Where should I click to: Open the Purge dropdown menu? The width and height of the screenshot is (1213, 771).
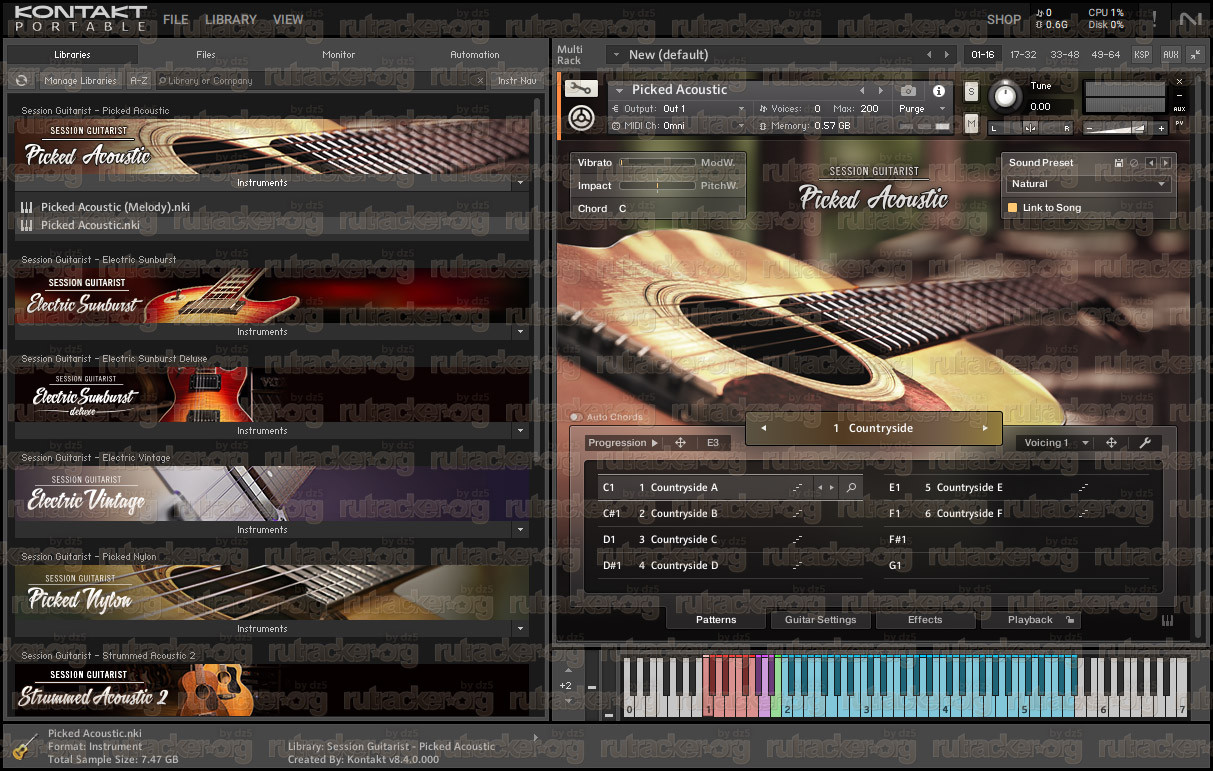coord(921,109)
